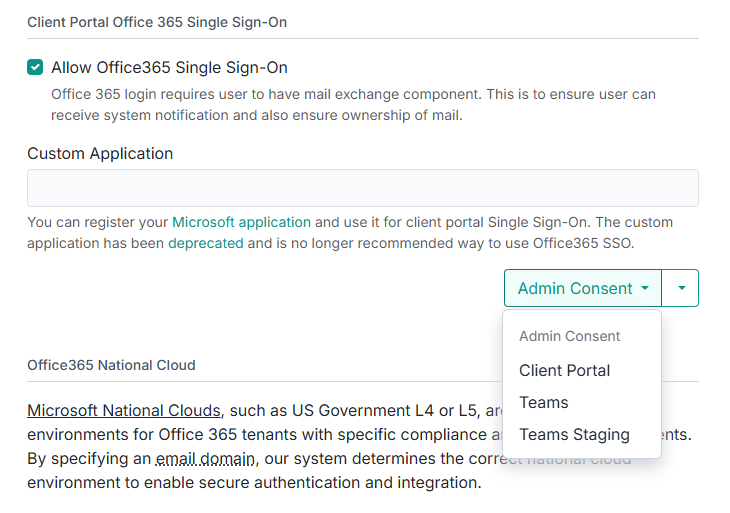Click the Admin Consent dropdown button

pyautogui.click(x=575, y=288)
